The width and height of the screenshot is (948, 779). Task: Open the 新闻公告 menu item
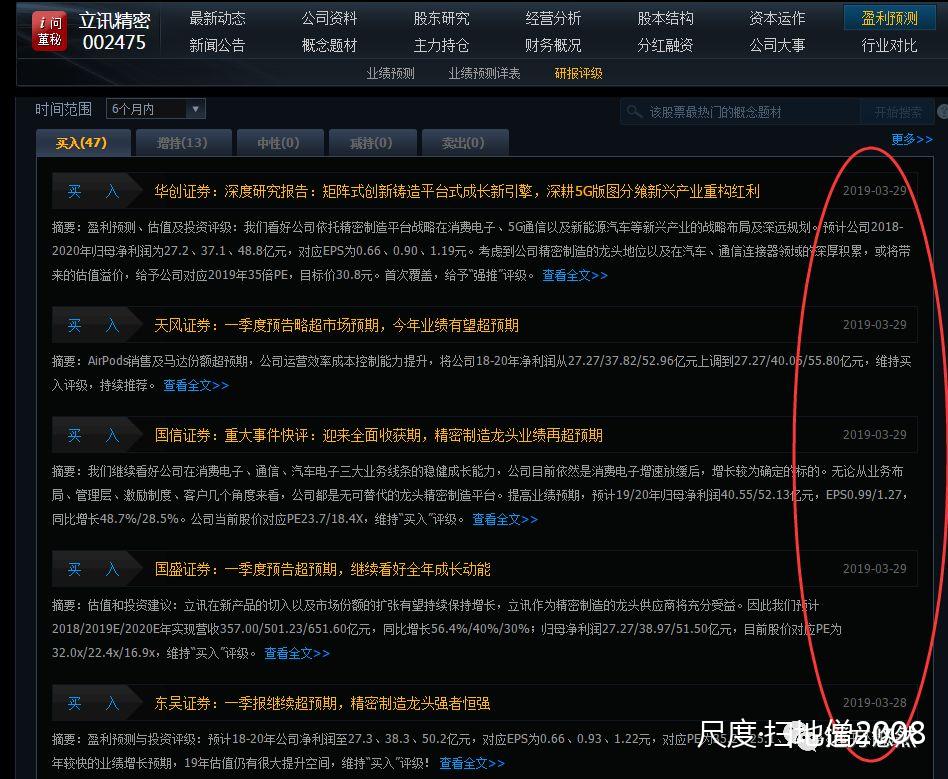pos(217,45)
